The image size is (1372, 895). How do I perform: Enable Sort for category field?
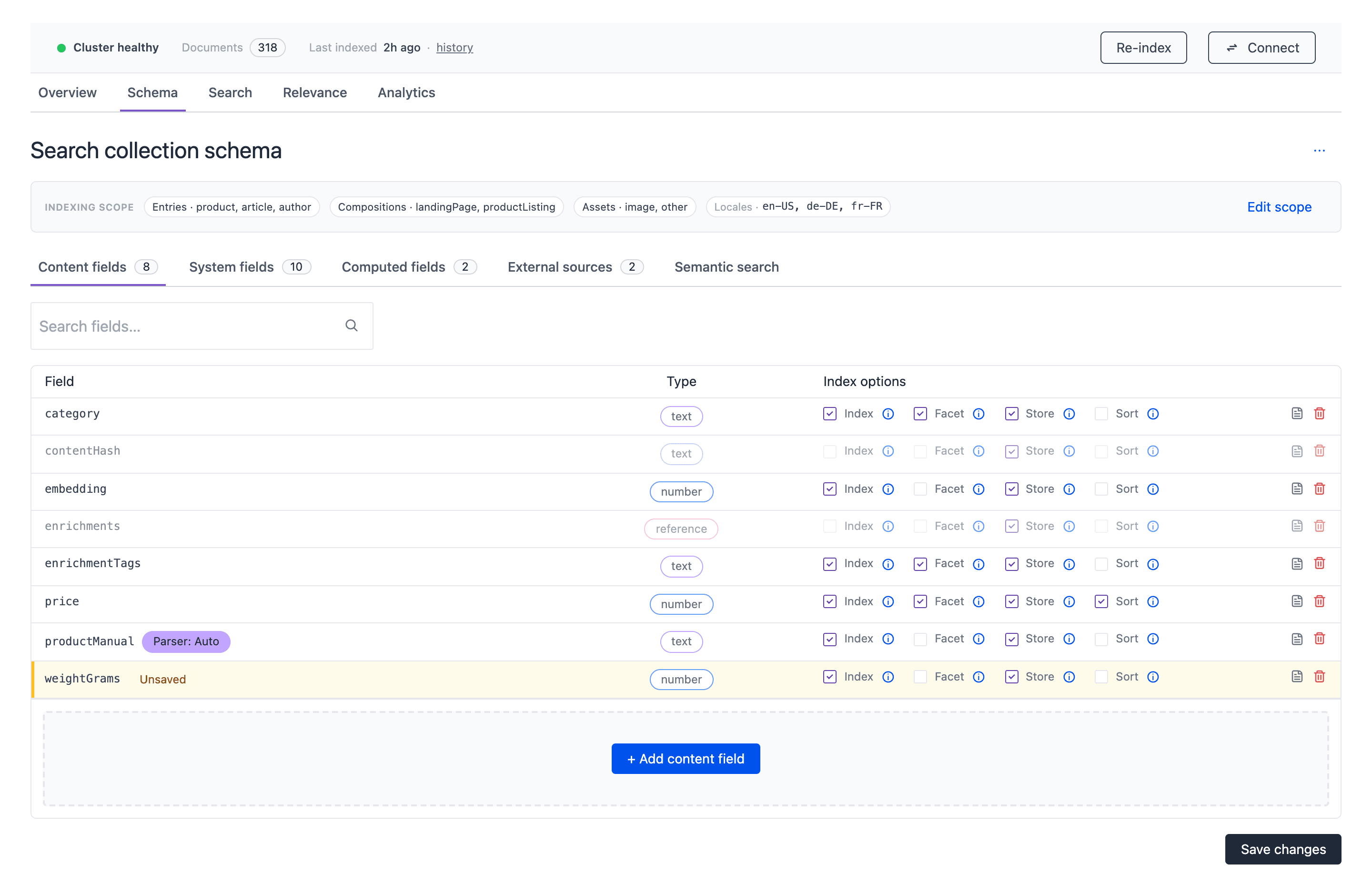[1101, 414]
